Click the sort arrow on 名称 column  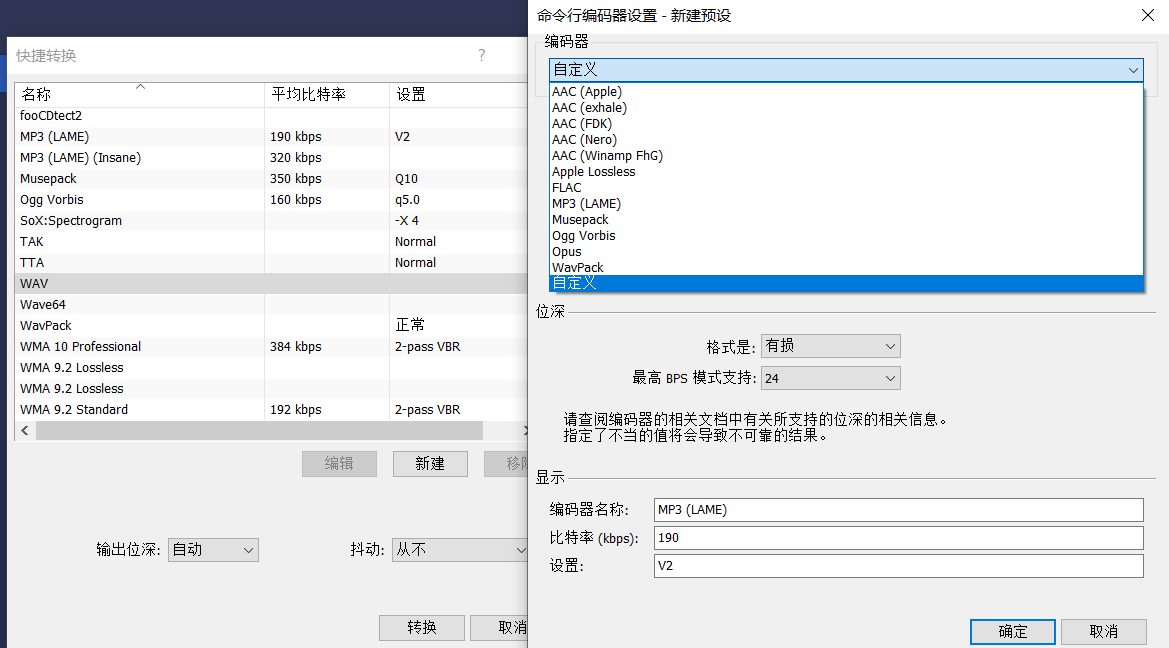[140, 88]
